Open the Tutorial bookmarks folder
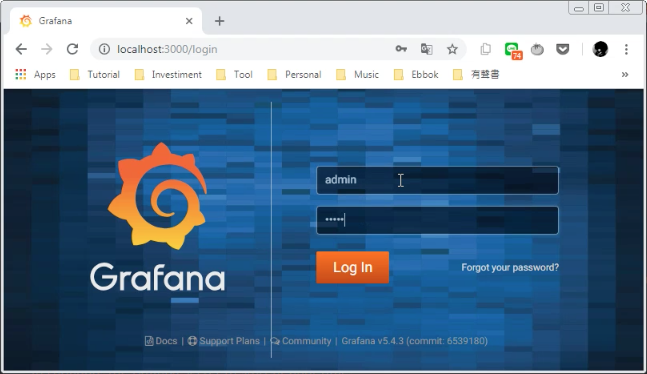Screen dimensions: 647x374 click(x=95, y=74)
